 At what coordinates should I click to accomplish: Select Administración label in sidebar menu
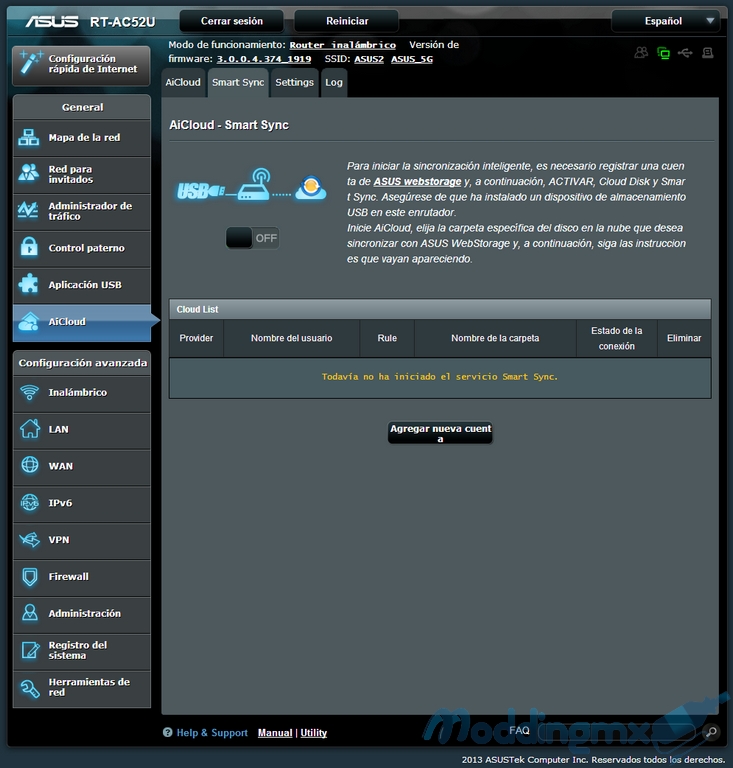(85, 613)
